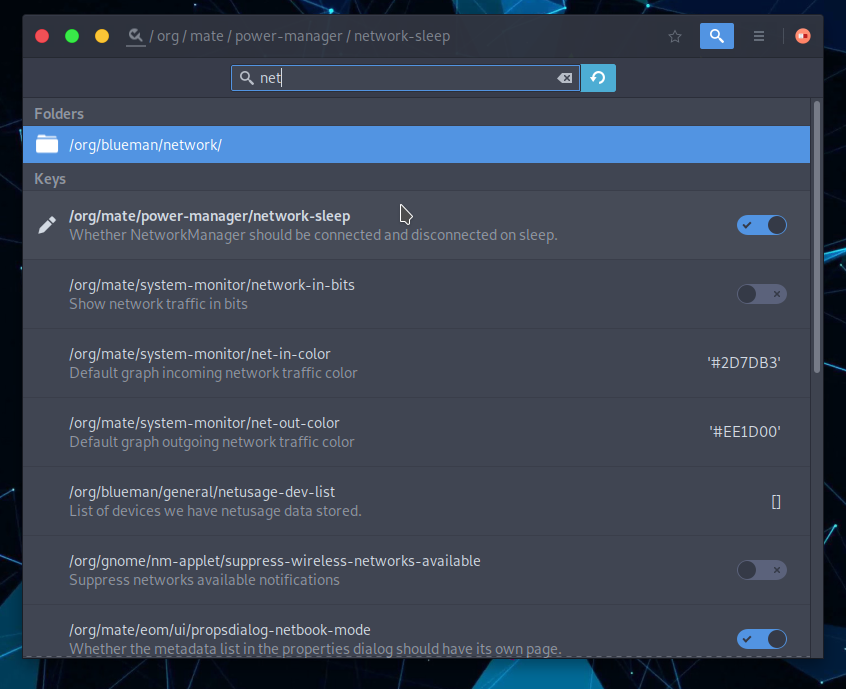The height and width of the screenshot is (689, 846).
Task: Disable the network-sleep toggle switch
Action: pos(762,225)
